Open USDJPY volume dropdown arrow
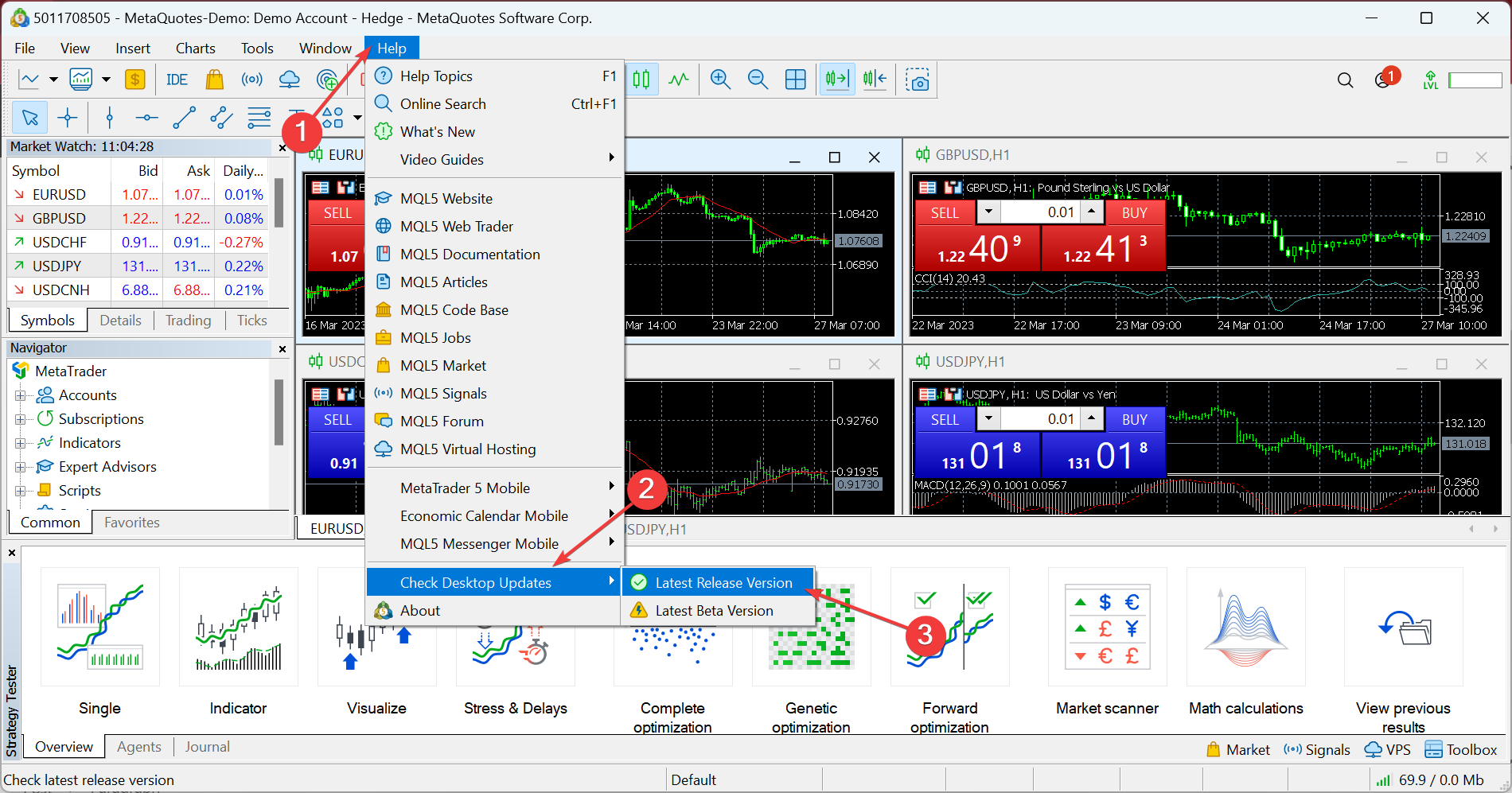Viewport: 1512px width, 793px height. pos(988,418)
